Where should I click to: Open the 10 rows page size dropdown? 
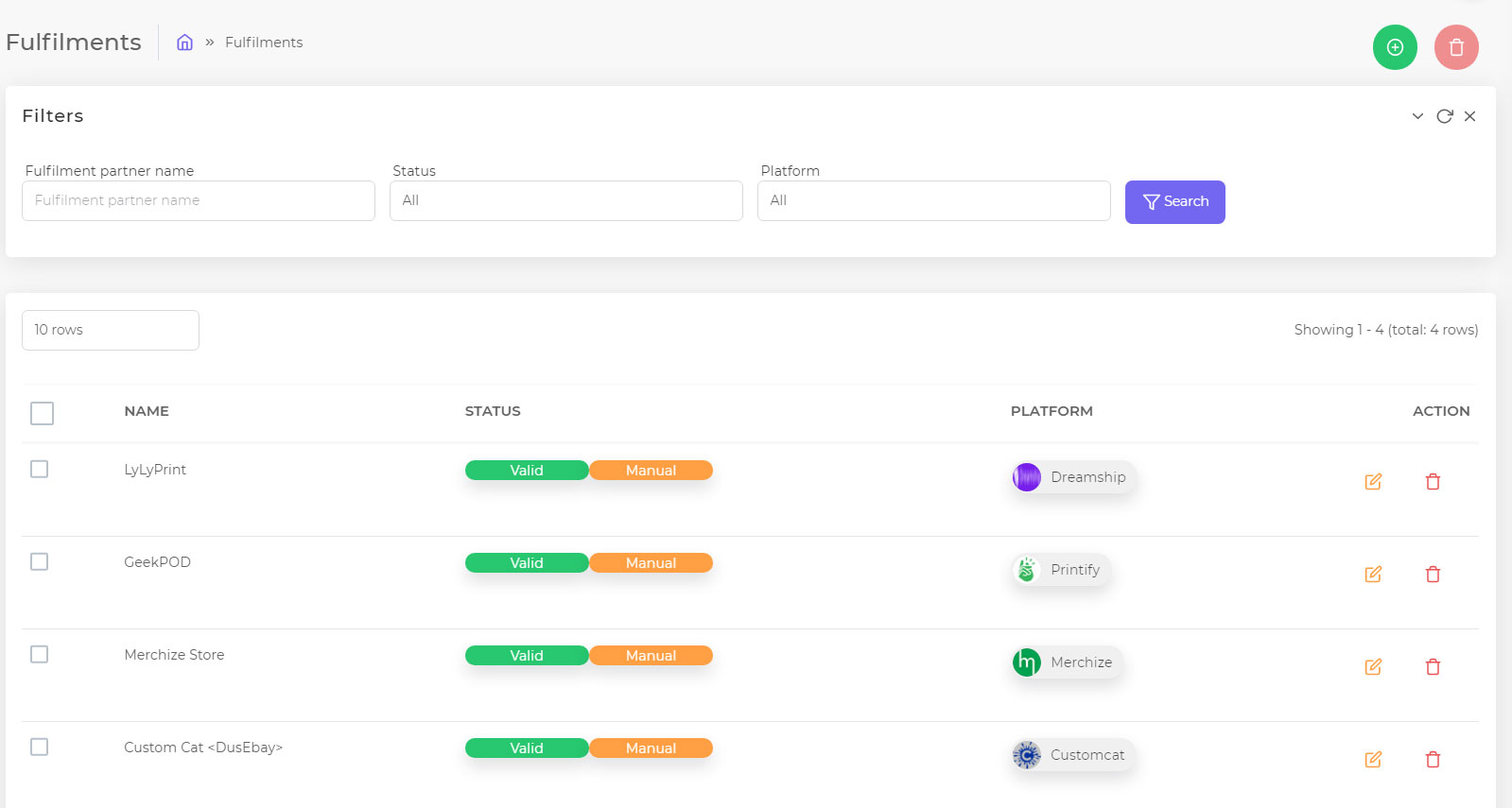[x=111, y=330]
